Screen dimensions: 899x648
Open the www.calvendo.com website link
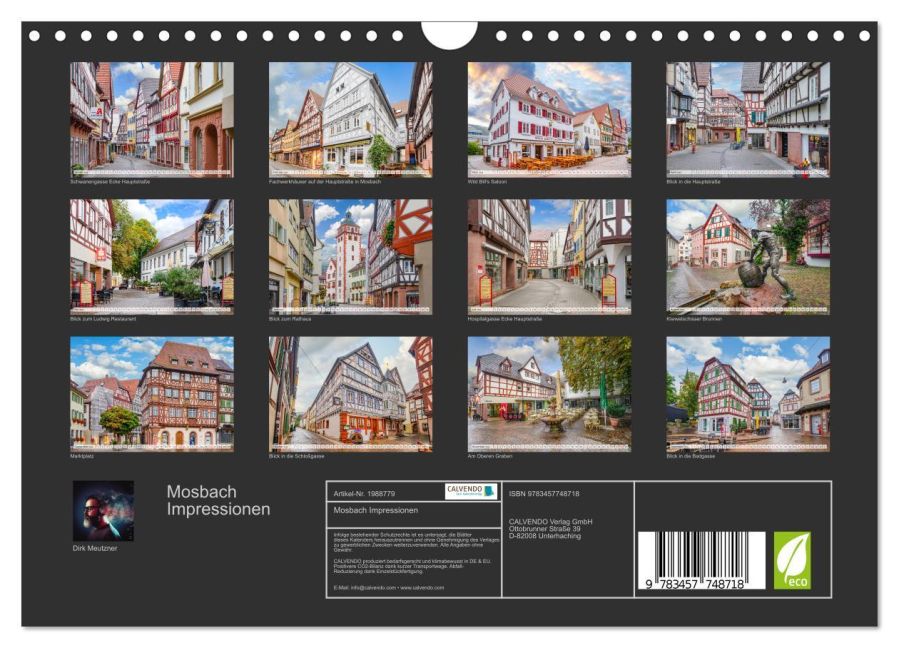(420, 588)
